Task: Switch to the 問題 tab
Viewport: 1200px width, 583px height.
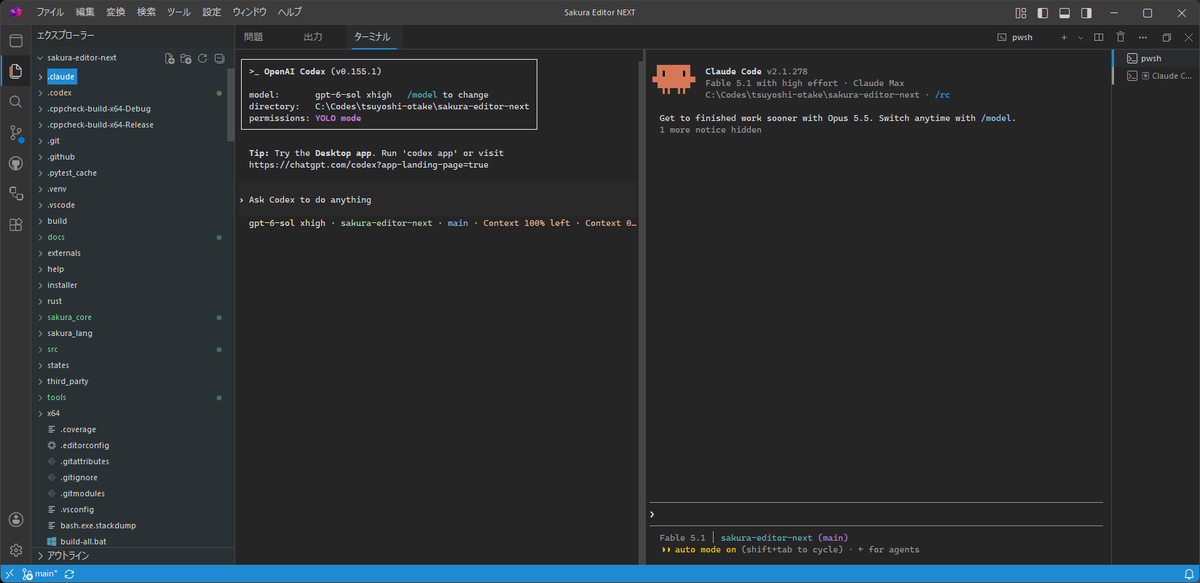Action: point(253,37)
